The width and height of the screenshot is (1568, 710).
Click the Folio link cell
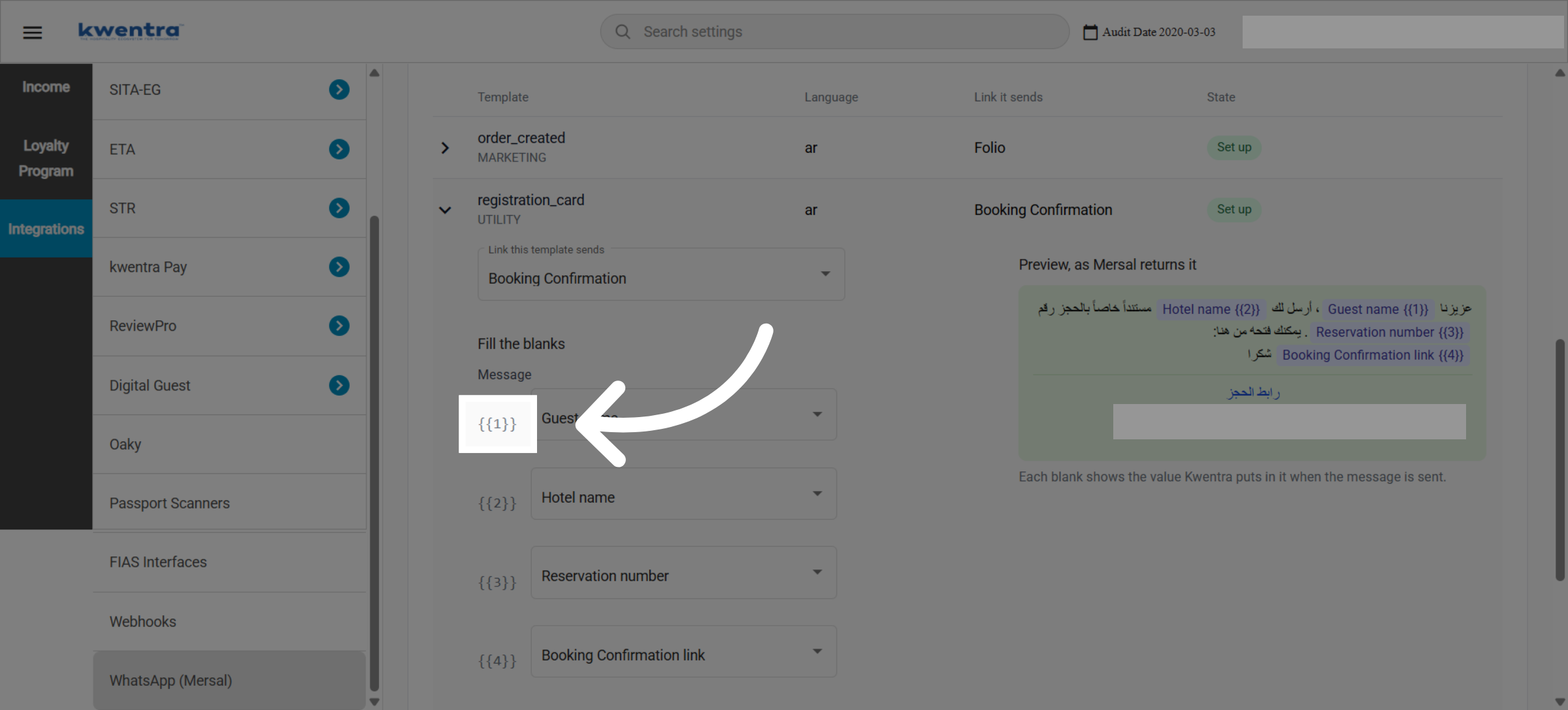point(989,148)
